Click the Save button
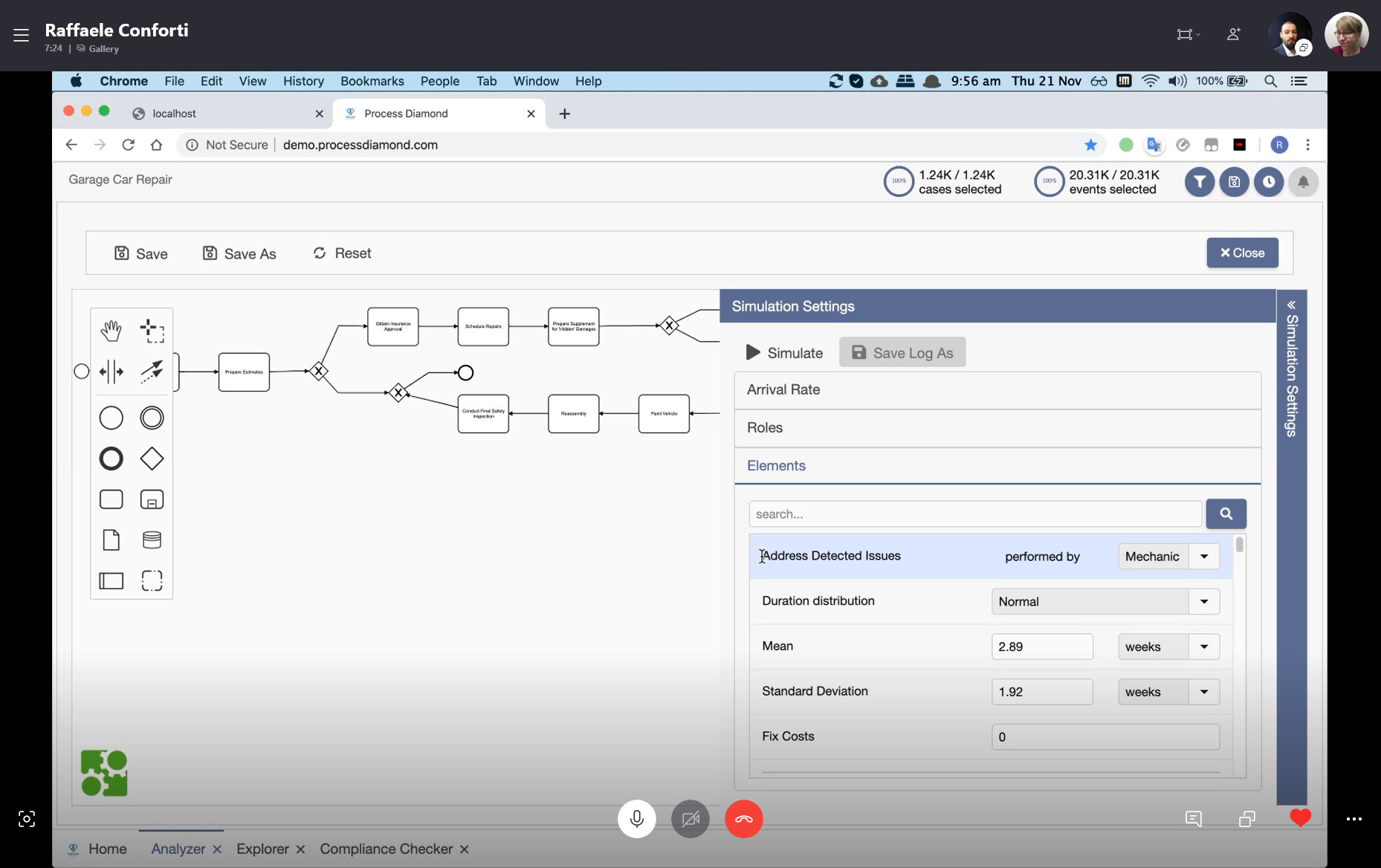Image resolution: width=1381 pixels, height=868 pixels. point(140,253)
